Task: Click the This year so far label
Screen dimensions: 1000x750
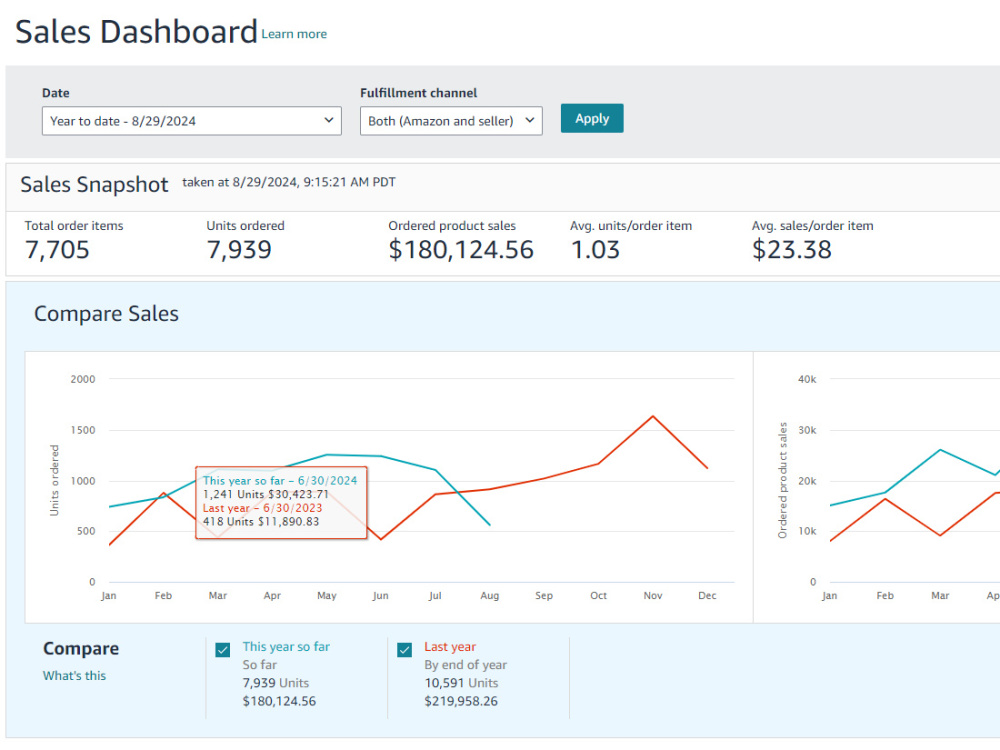Action: click(286, 647)
